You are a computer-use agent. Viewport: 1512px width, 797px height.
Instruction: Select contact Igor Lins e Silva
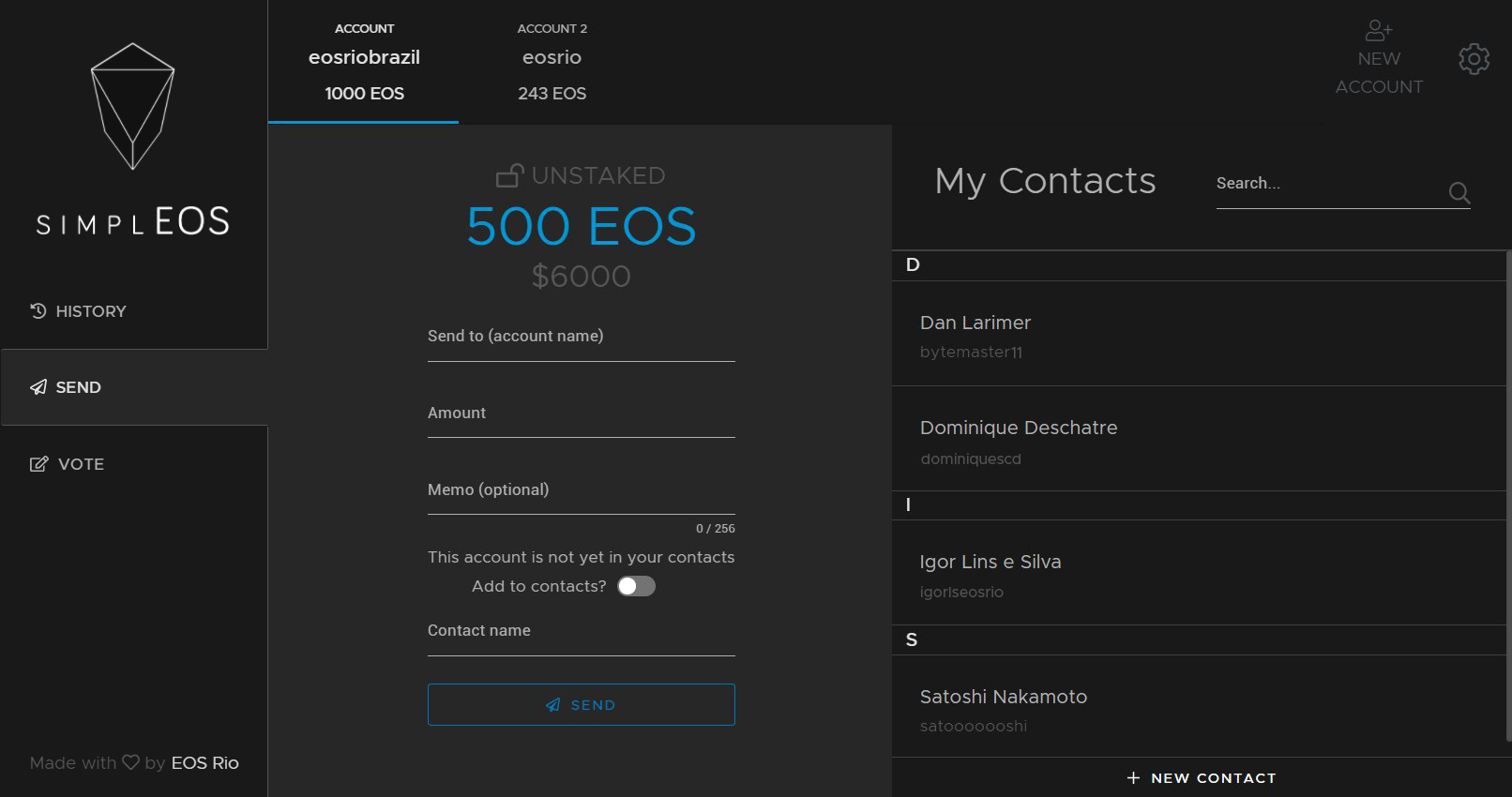tap(1198, 573)
